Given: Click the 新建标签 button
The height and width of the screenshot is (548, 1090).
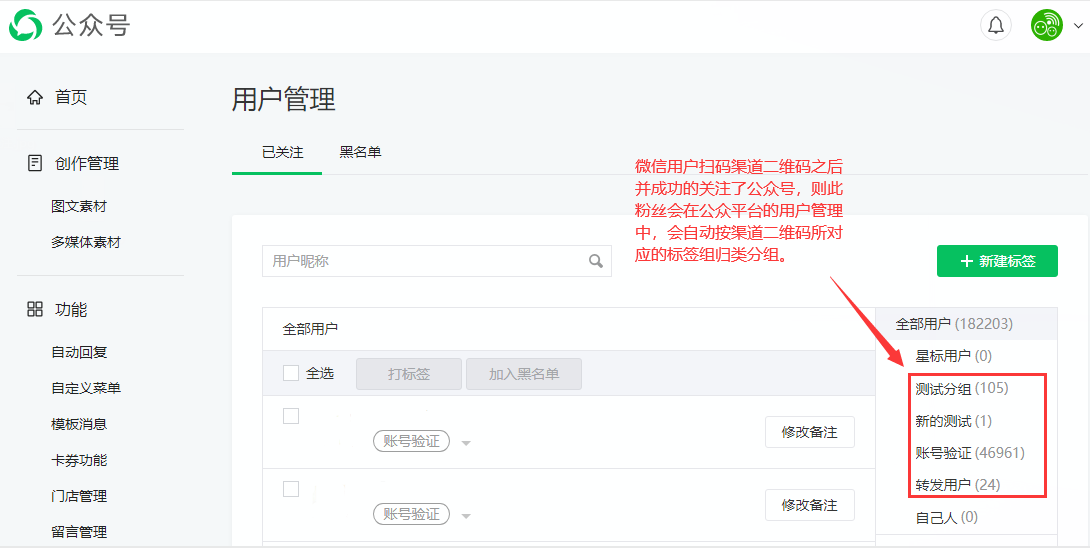Looking at the screenshot, I should [x=997, y=261].
